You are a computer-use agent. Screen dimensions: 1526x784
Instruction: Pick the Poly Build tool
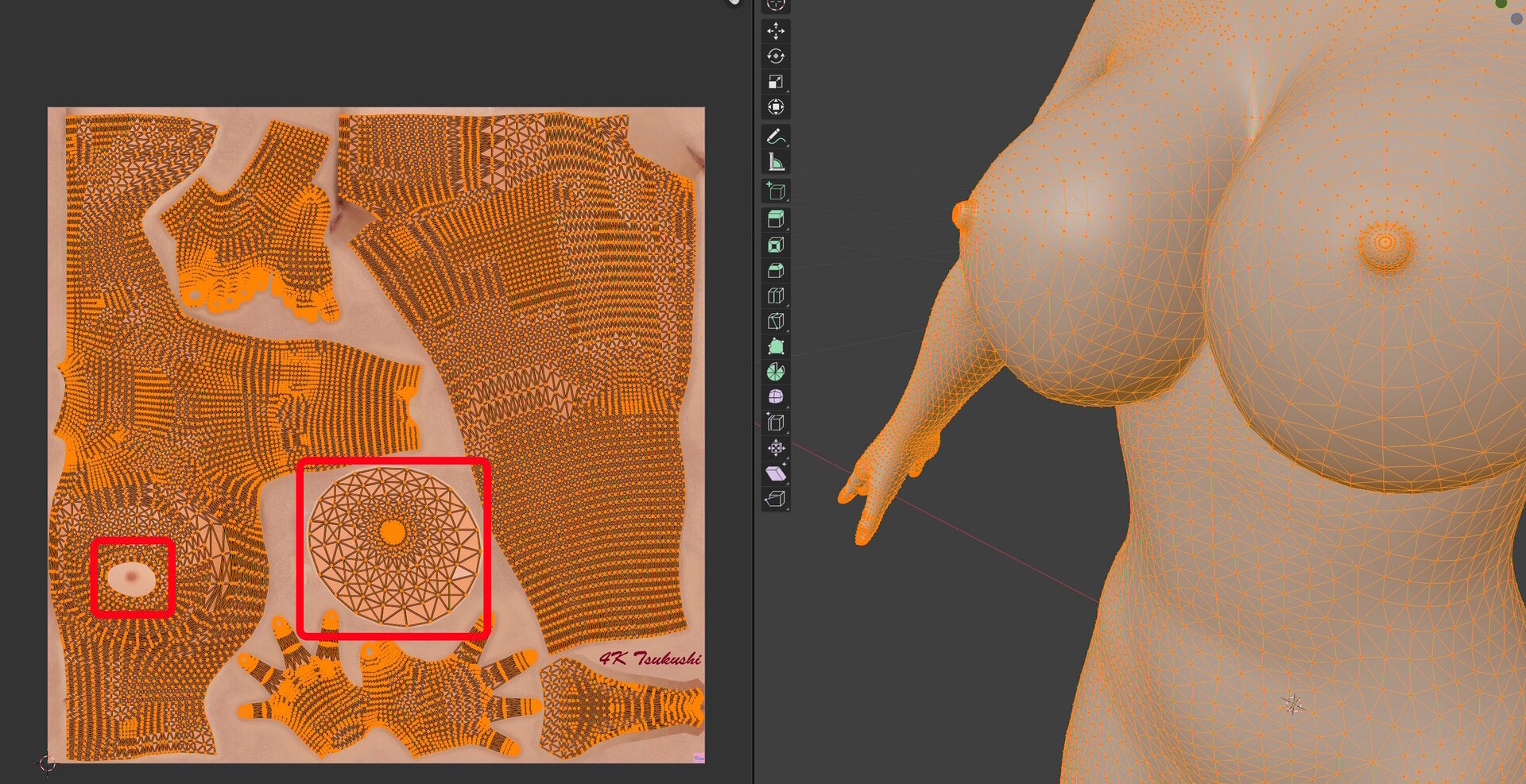tap(776, 347)
